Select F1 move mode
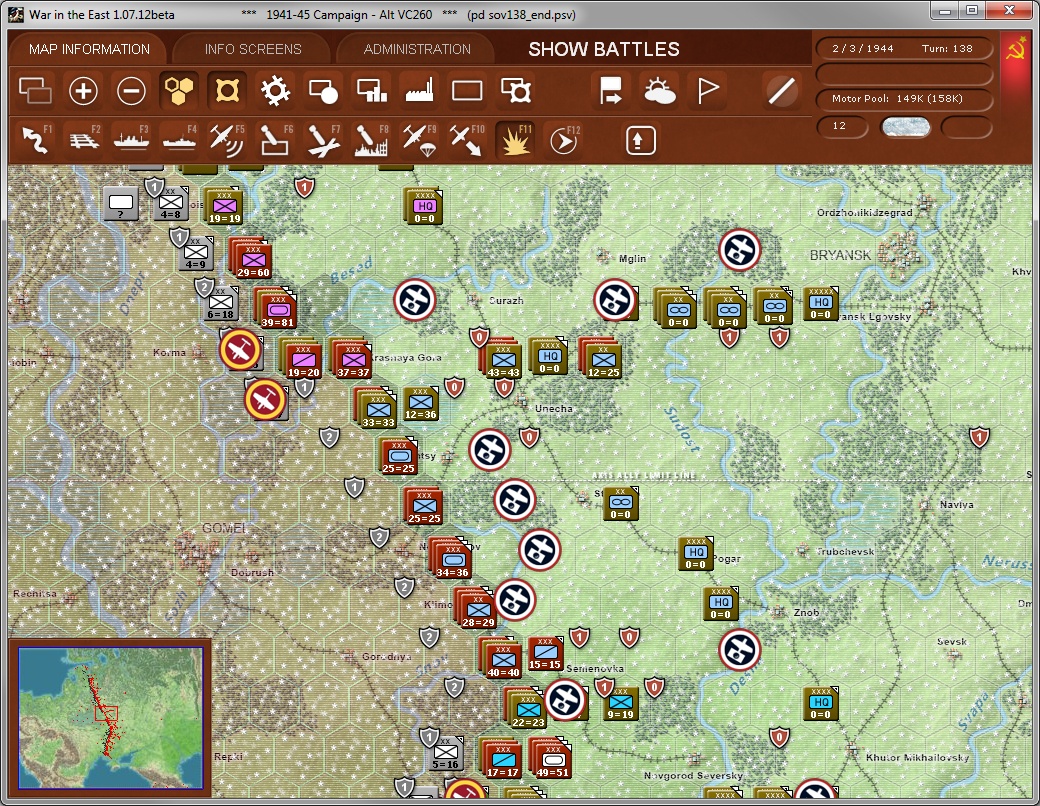 coord(36,140)
